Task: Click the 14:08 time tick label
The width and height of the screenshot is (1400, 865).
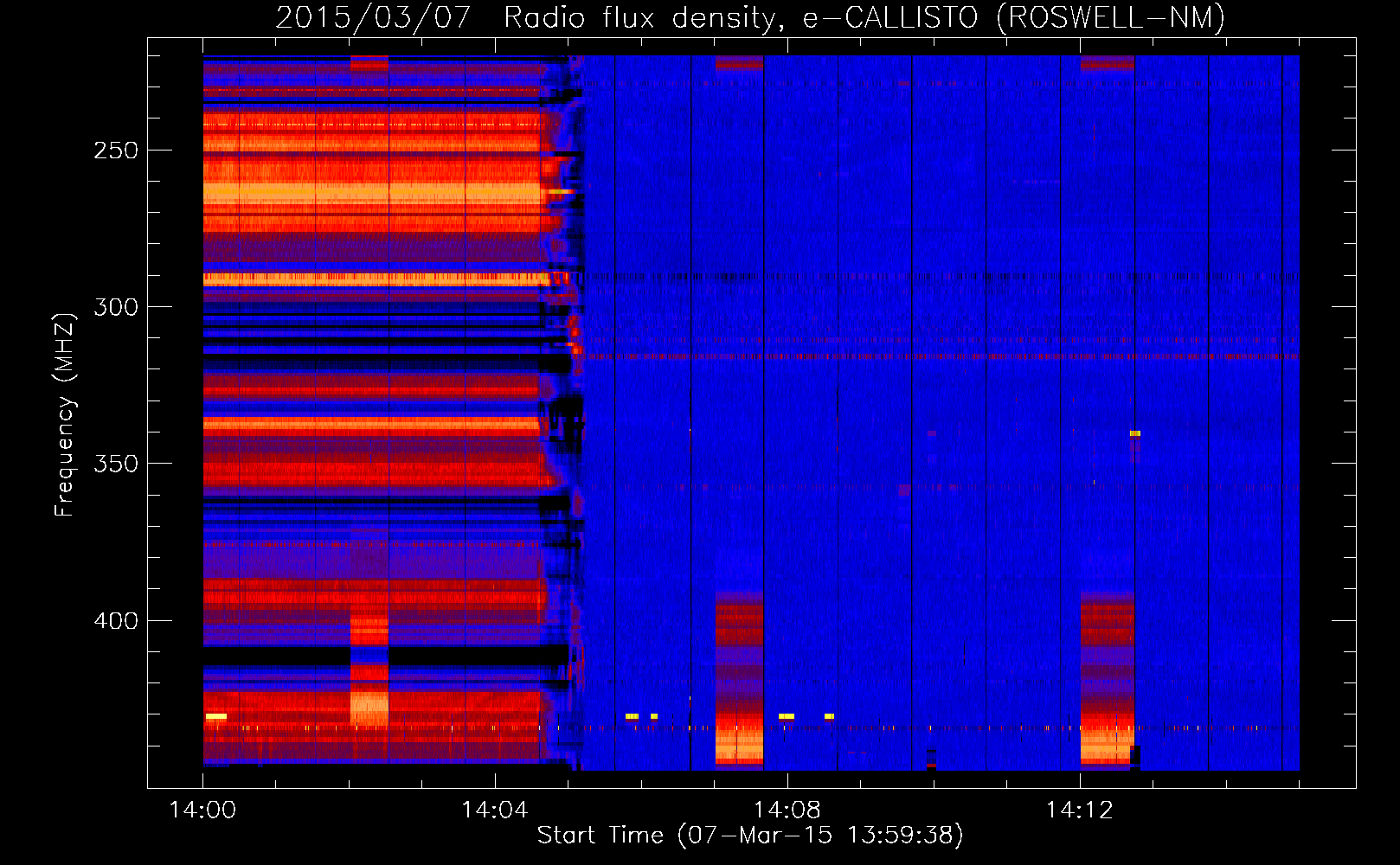Action: coord(787,811)
